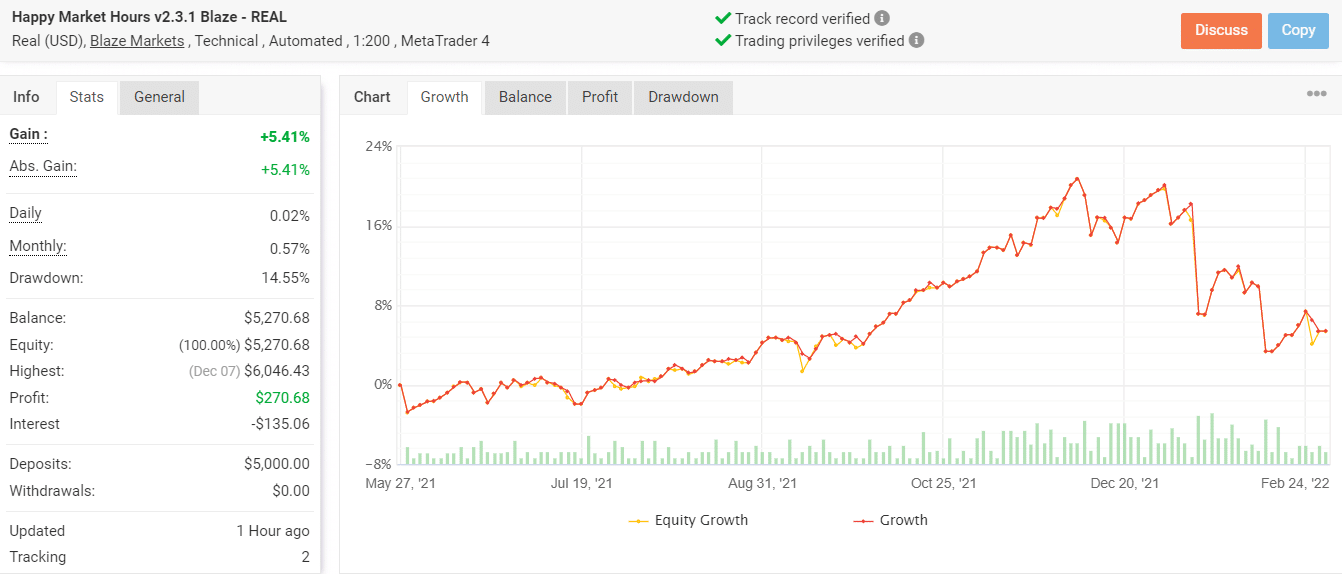This screenshot has width=1342, height=574.
Task: Click the blue Copy button
Action: [1298, 30]
